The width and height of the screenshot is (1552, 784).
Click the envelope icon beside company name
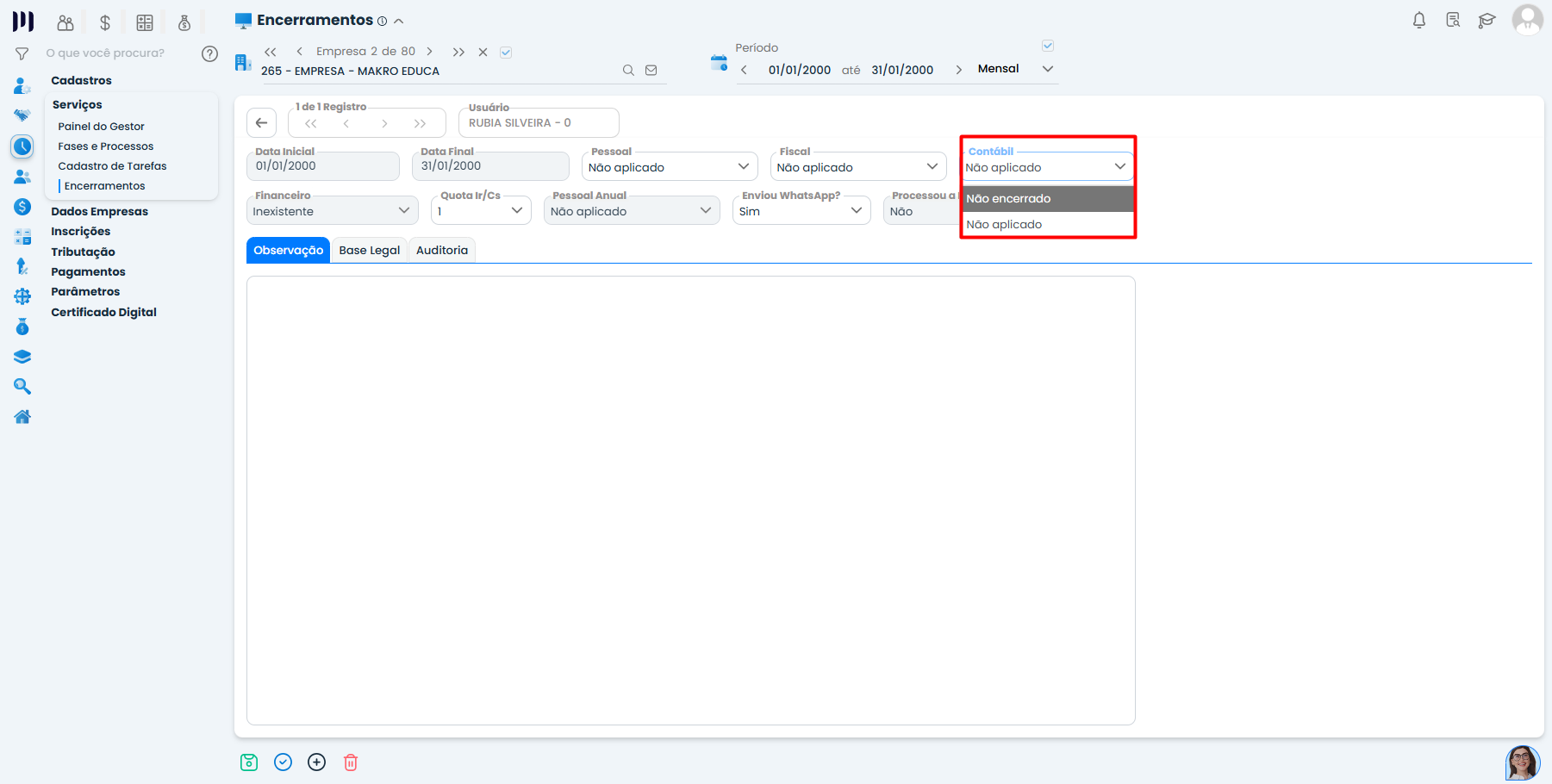pos(651,71)
